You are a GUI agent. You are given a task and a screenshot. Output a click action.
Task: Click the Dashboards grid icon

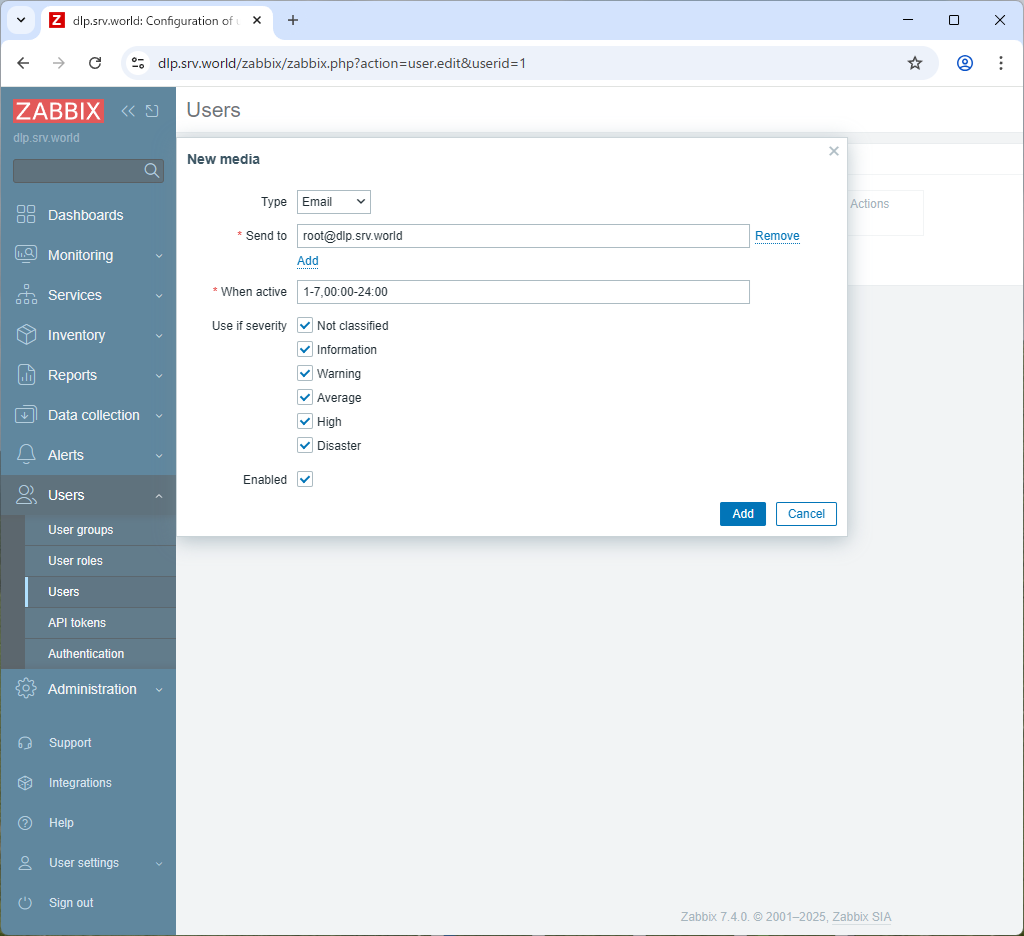(26, 214)
